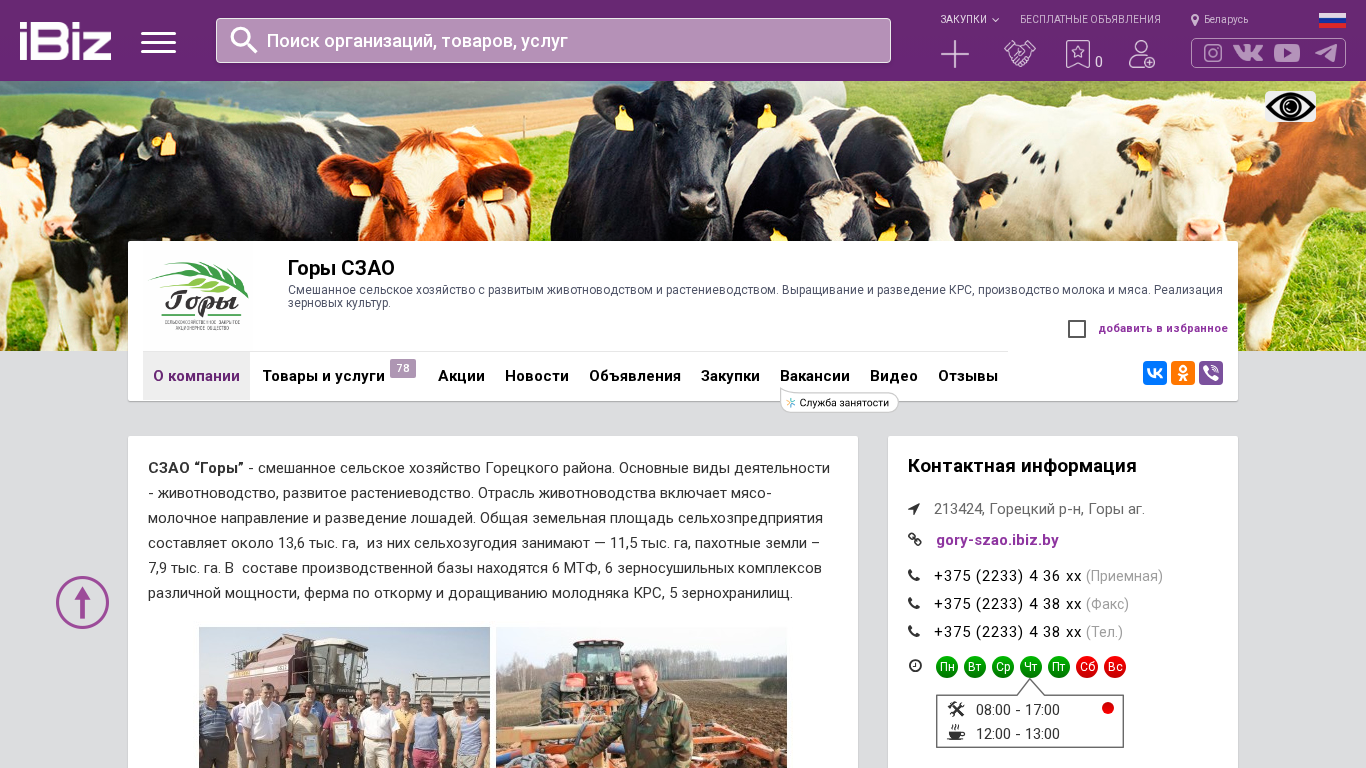Select Wednesday (Ср) schedule circle
Image resolution: width=1366 pixels, height=768 pixels.
[1003, 667]
